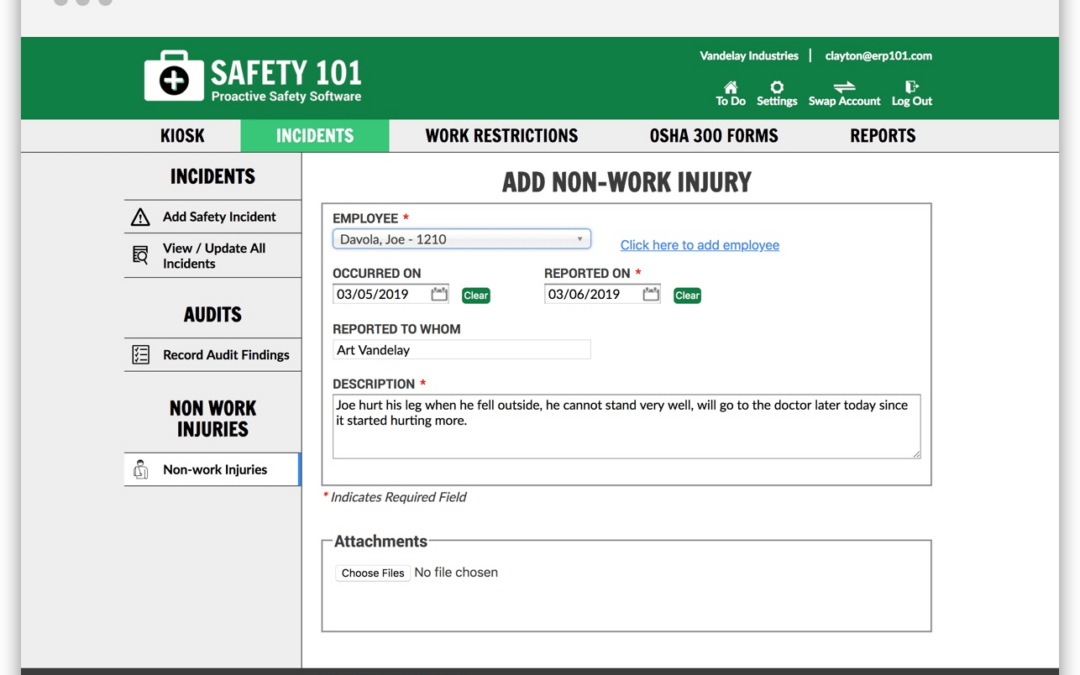Click the Choose Files button
The width and height of the screenshot is (1080, 675).
pos(373,573)
